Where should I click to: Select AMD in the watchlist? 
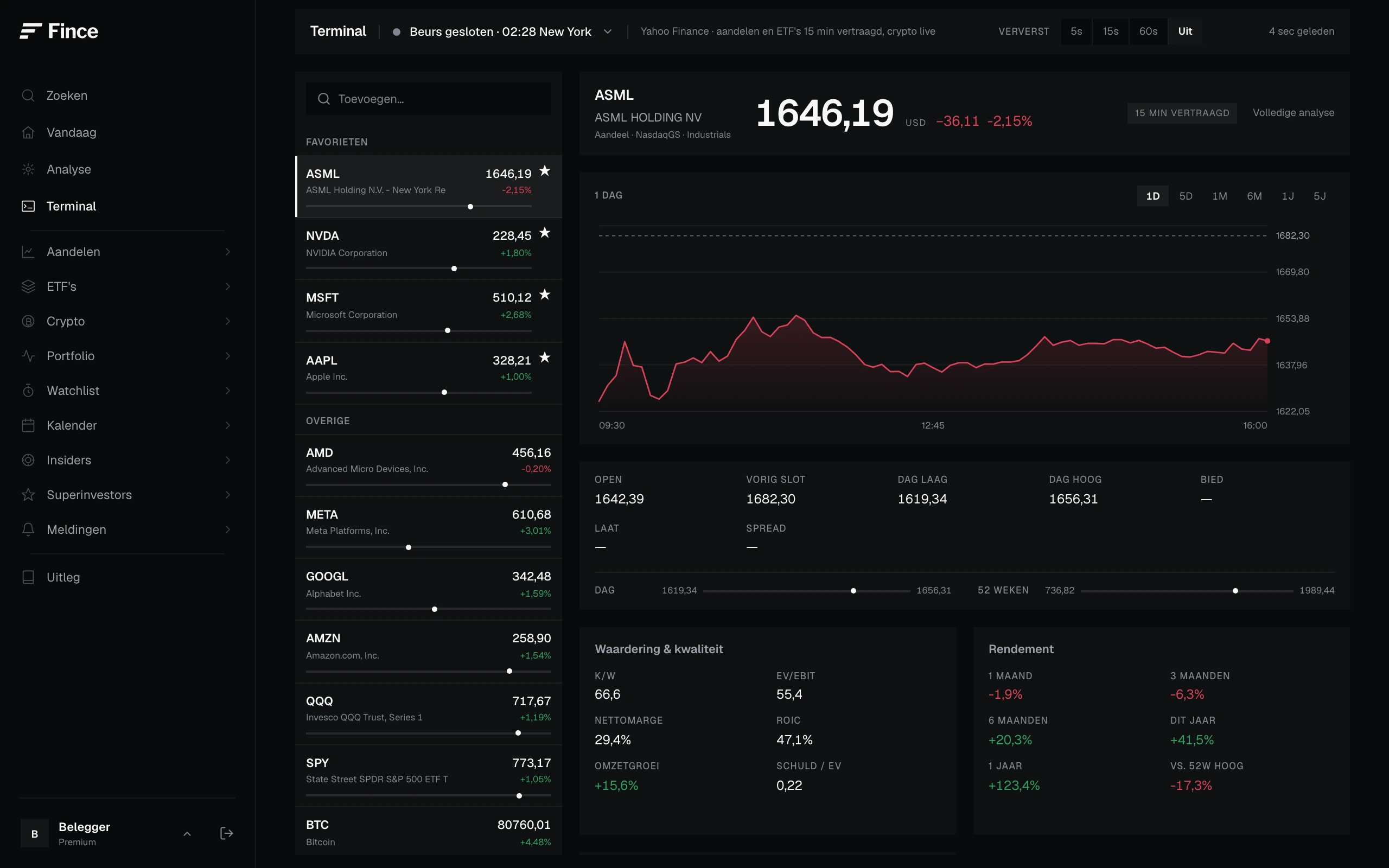tap(428, 465)
